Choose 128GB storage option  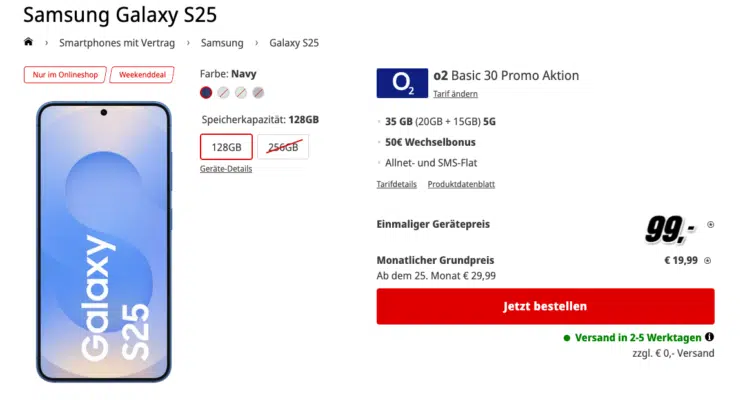226,147
